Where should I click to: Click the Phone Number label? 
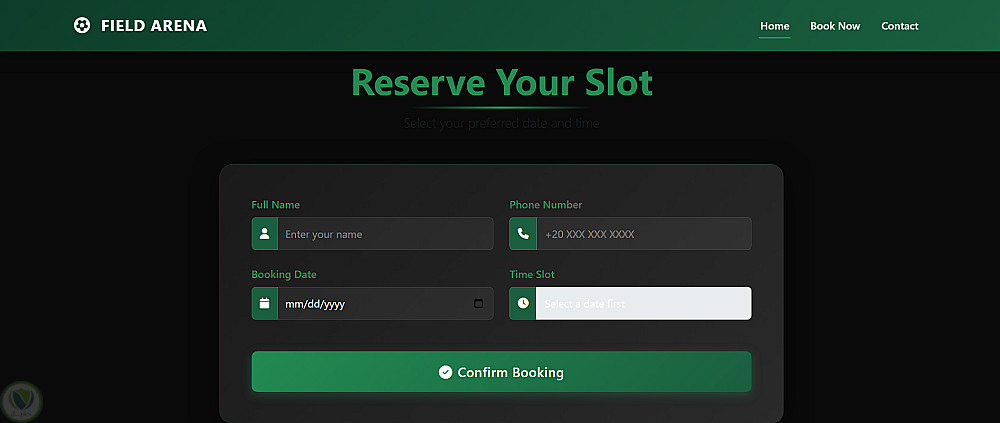tap(546, 205)
